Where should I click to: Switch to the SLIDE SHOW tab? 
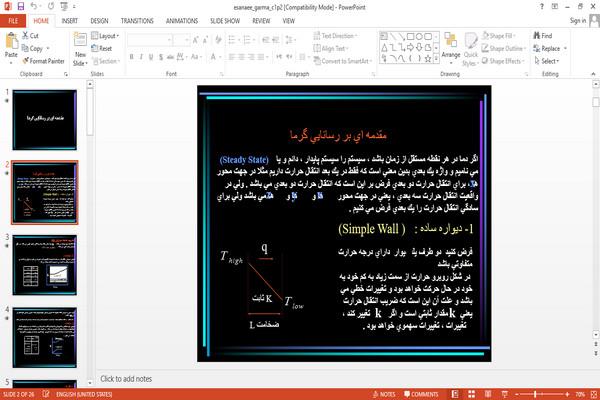pyautogui.click(x=225, y=21)
